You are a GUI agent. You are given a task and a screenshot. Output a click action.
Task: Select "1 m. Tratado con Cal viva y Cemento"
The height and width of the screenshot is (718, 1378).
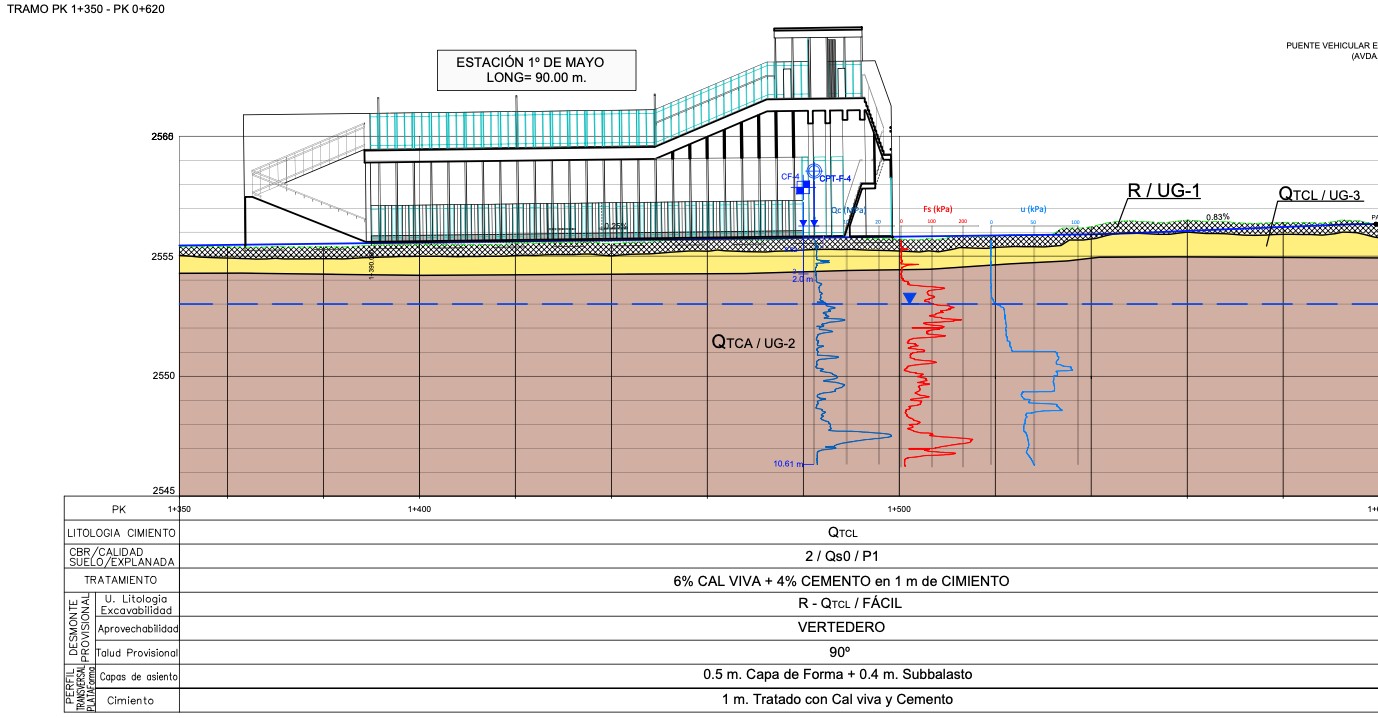[x=838, y=699]
